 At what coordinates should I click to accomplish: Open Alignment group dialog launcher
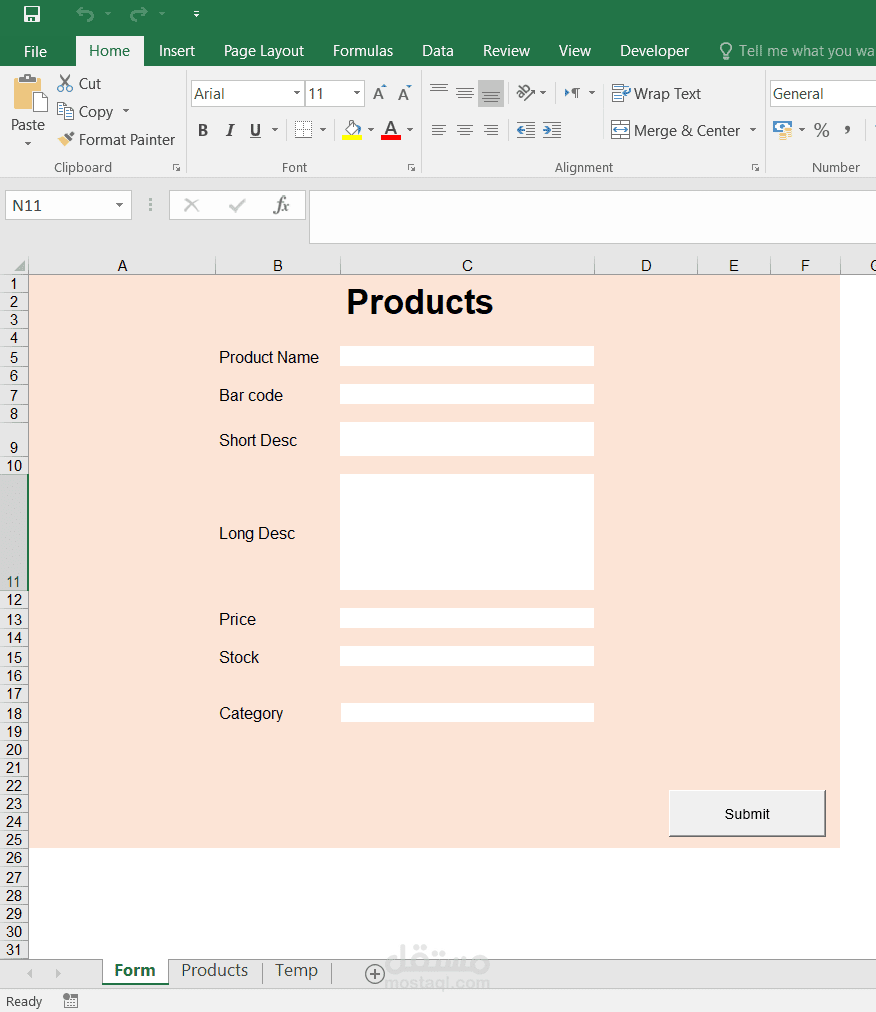[755, 168]
